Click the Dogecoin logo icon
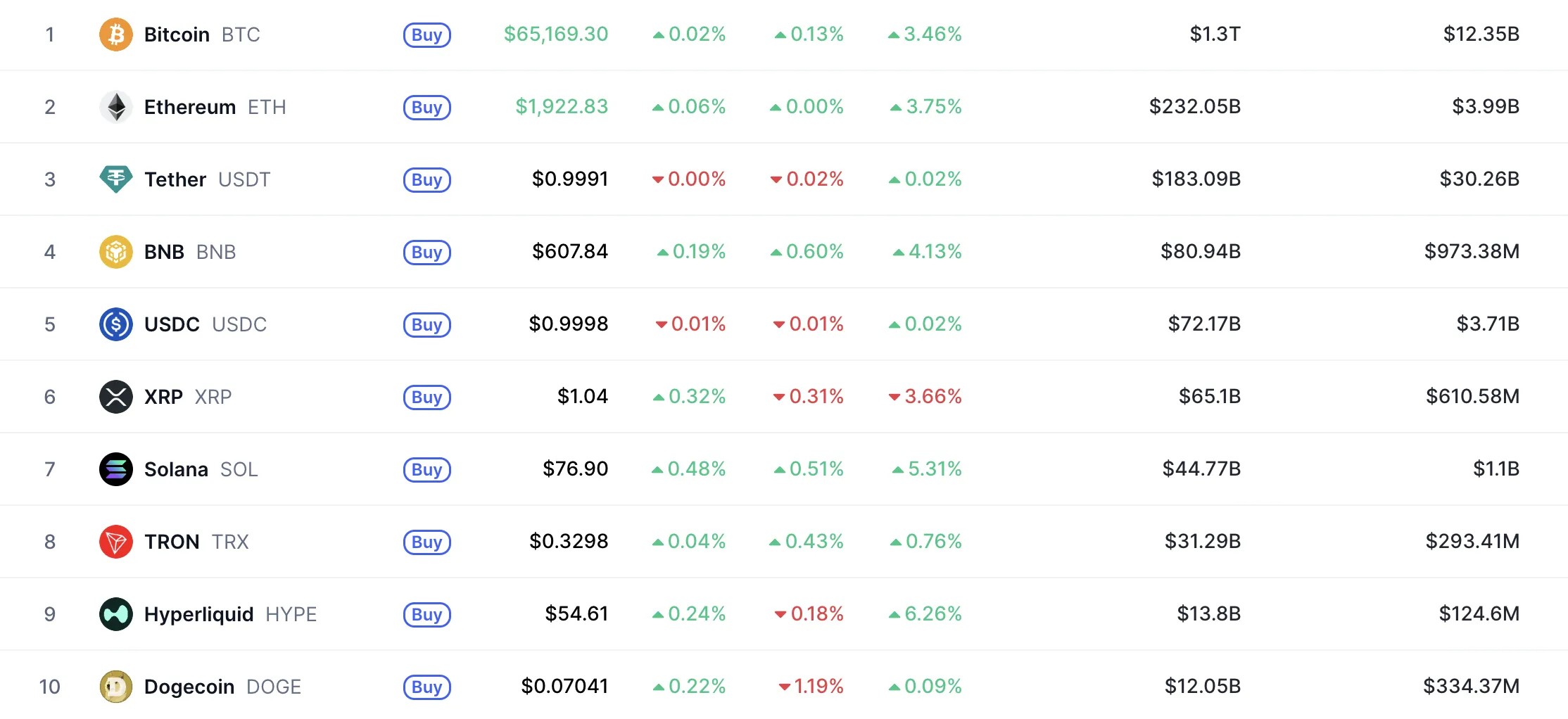The image size is (1568, 719). 116,687
